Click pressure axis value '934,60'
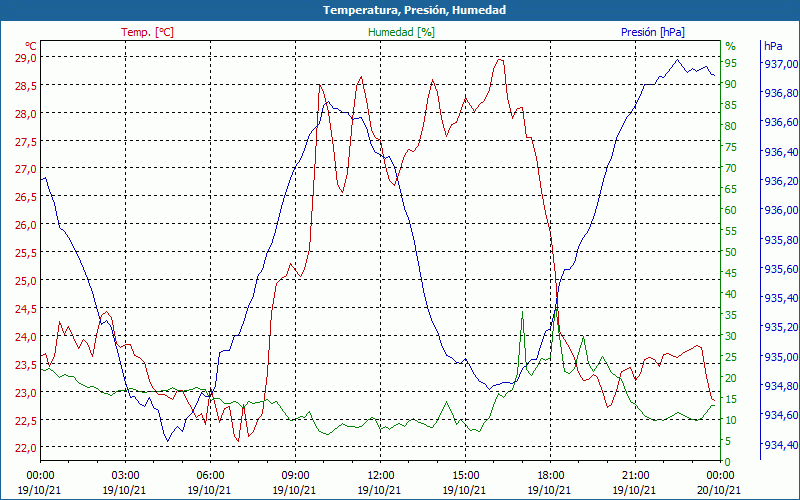 coord(779,416)
